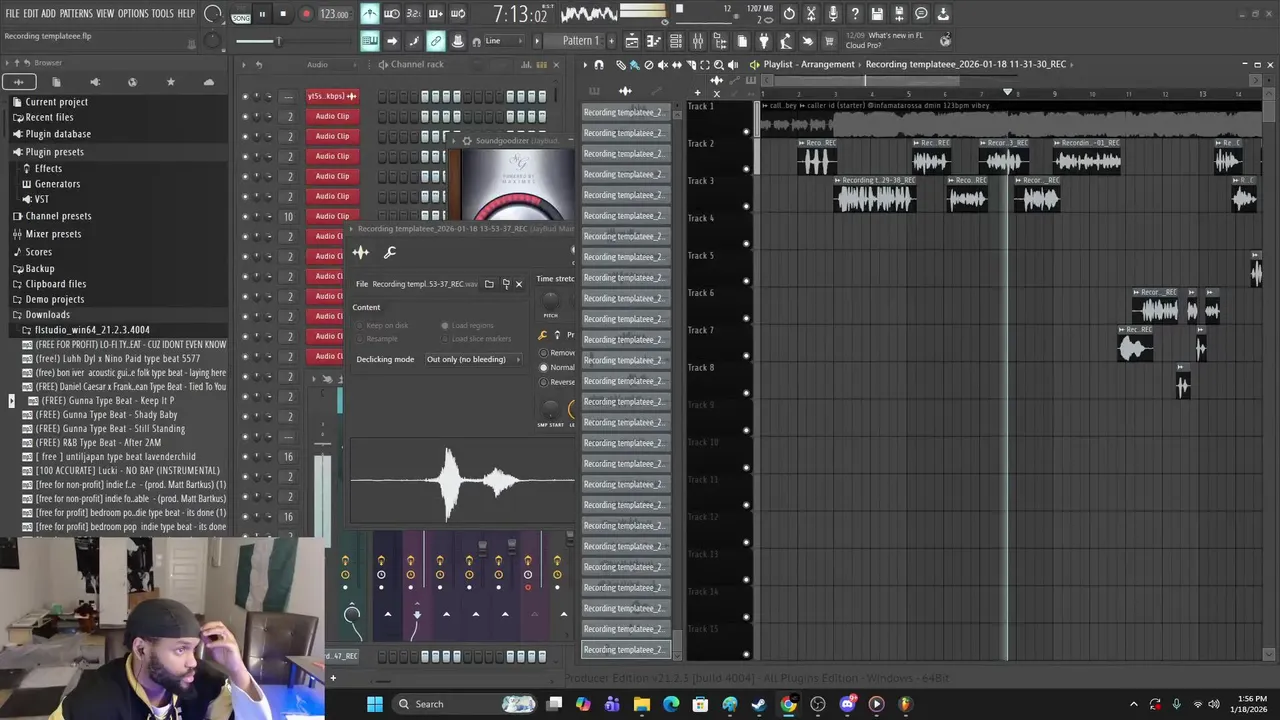Screen dimensions: 1280x720
Task: Open the View browser icon in toolbar
Action: pos(720,41)
